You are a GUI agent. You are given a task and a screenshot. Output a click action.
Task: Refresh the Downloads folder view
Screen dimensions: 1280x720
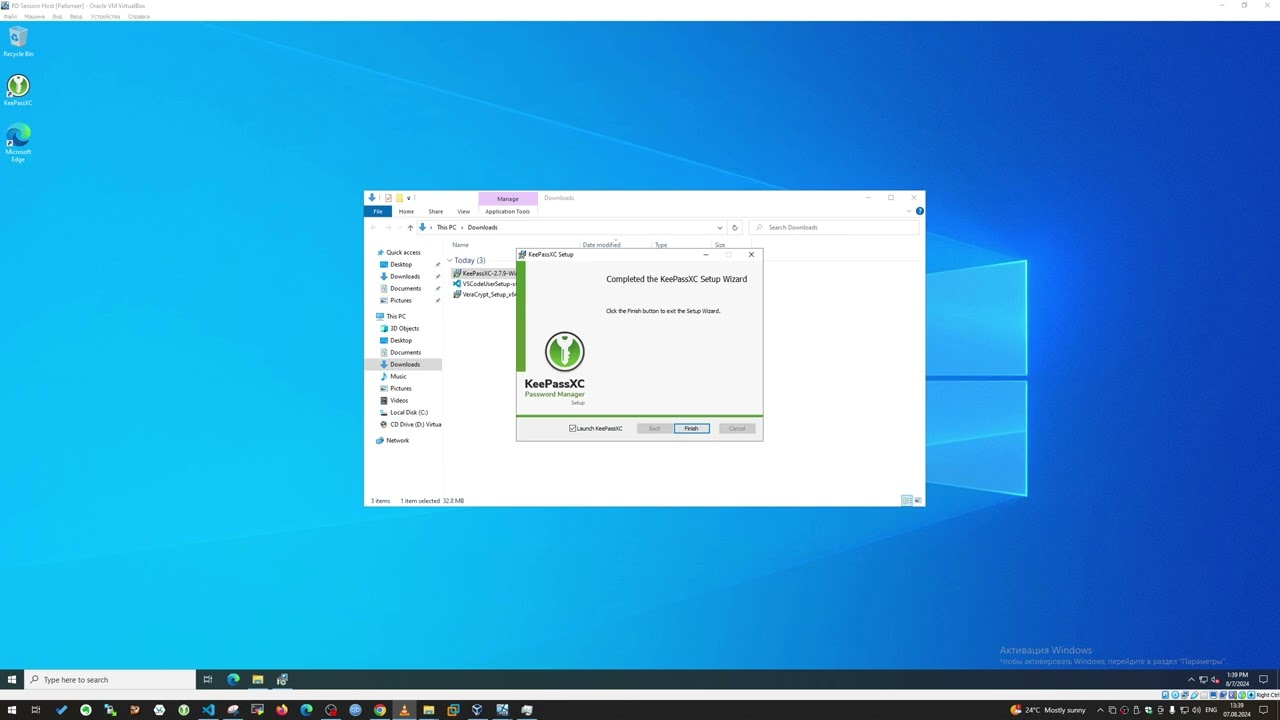[734, 227]
